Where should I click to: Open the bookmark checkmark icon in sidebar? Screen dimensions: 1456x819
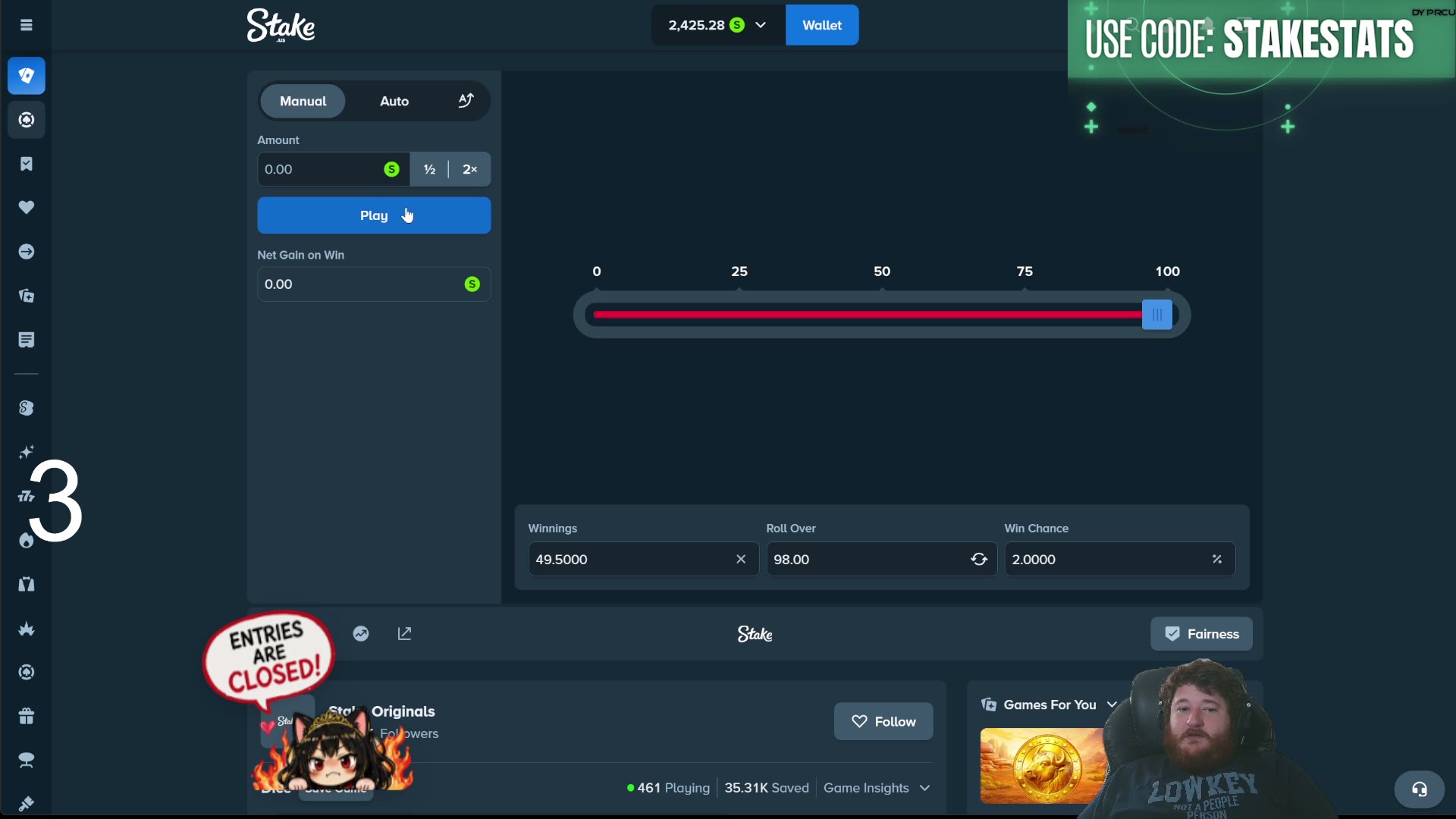pyautogui.click(x=27, y=164)
